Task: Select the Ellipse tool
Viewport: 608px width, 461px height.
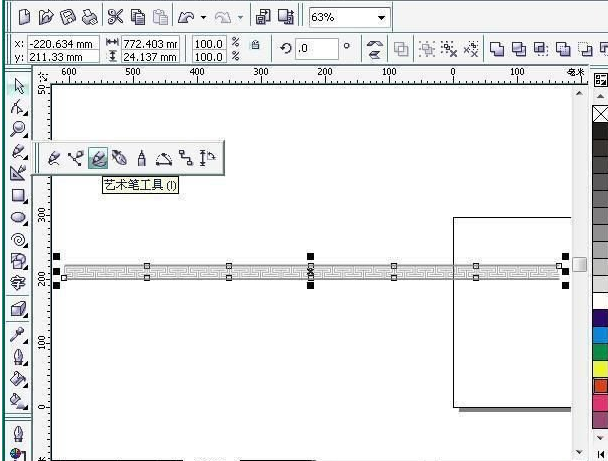Action: tap(18, 218)
